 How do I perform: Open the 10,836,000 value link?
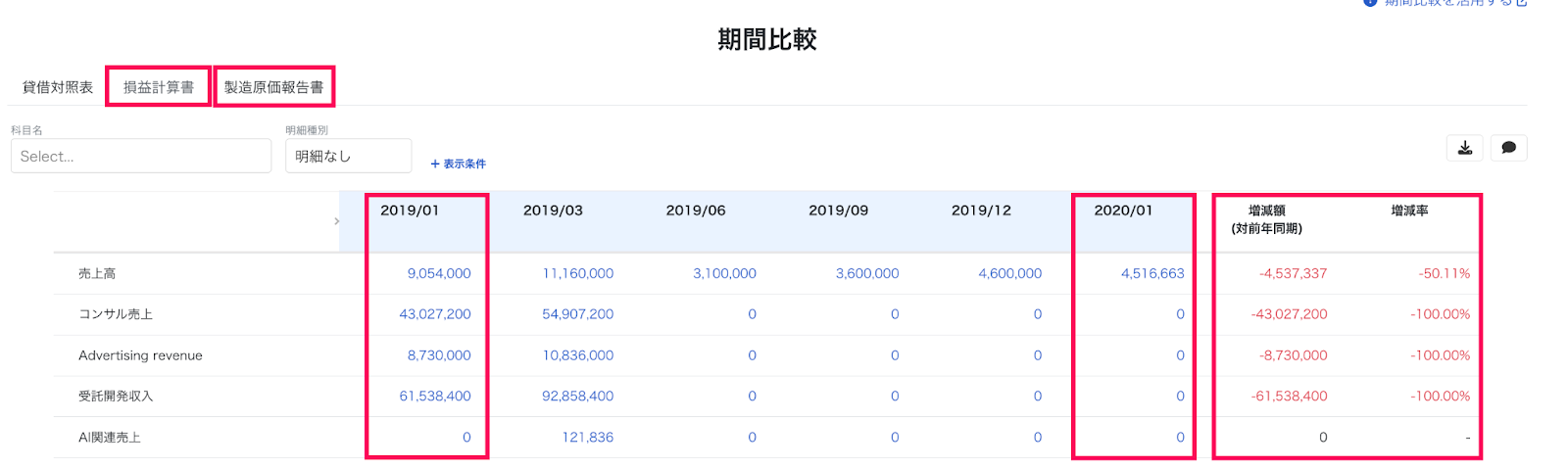[x=578, y=355]
